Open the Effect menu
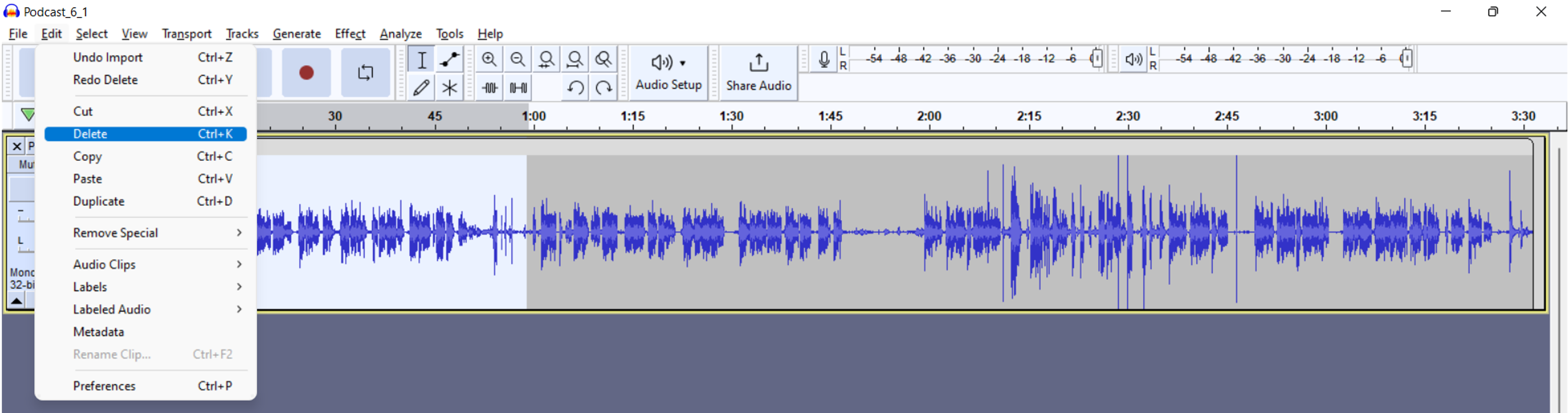Screen dimensions: 1568x413 pos(350,34)
